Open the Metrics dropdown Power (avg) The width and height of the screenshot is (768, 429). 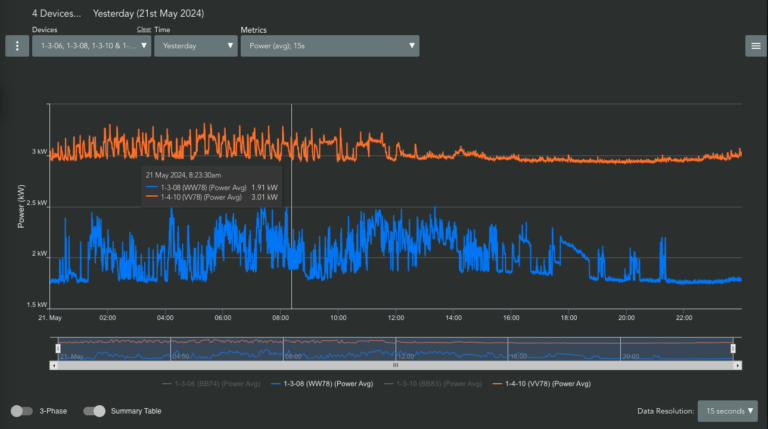pyautogui.click(x=330, y=46)
